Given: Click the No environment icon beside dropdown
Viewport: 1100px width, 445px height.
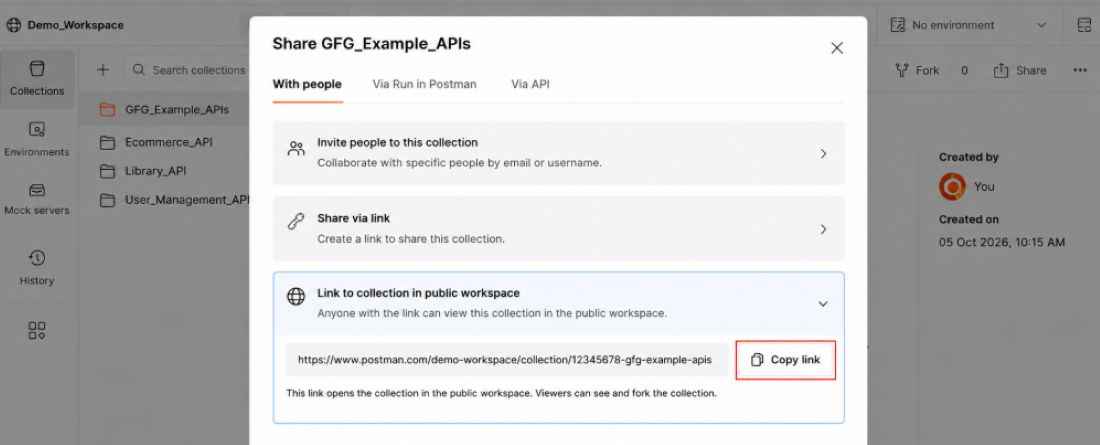Looking at the screenshot, I should pyautogui.click(x=897, y=25).
